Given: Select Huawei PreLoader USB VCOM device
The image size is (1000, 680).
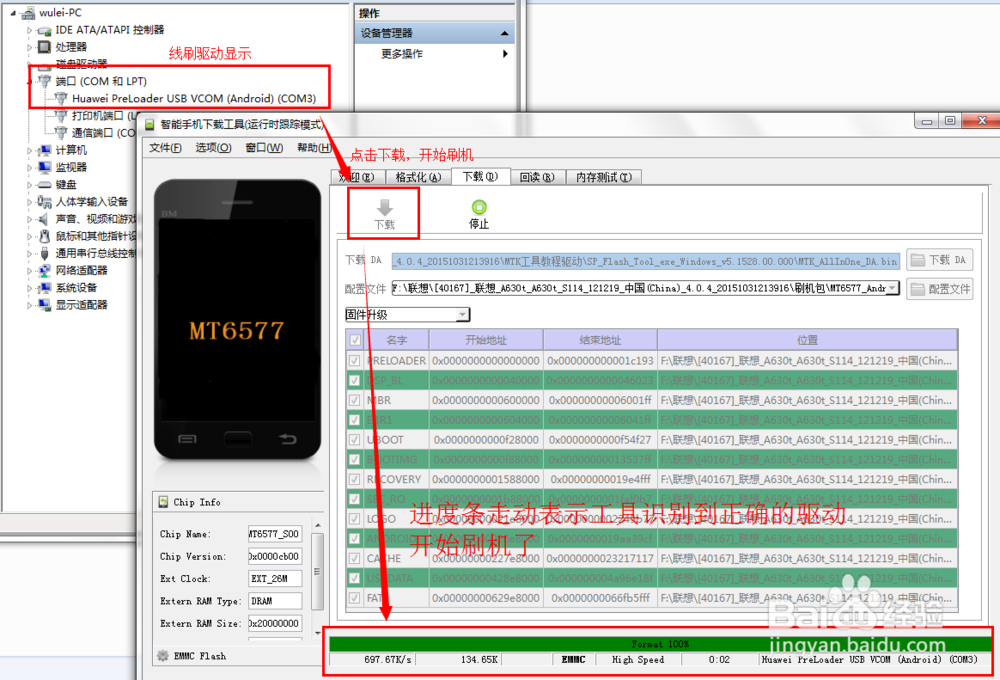Looking at the screenshot, I should pos(194,98).
